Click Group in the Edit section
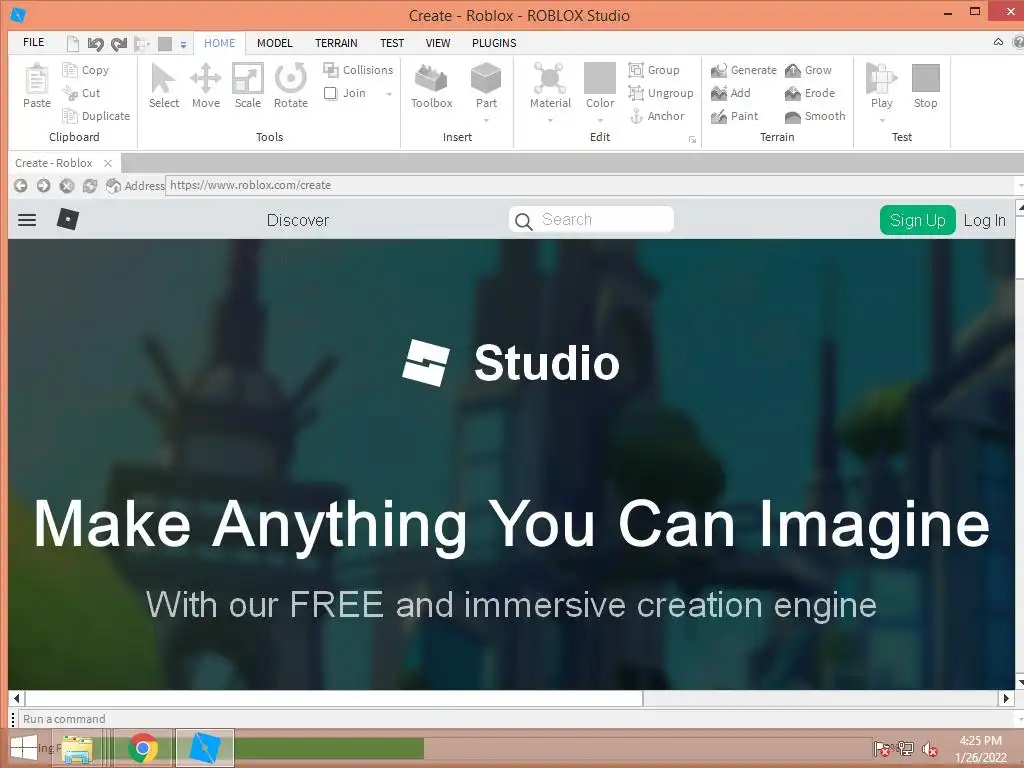This screenshot has height=768, width=1024. click(654, 70)
